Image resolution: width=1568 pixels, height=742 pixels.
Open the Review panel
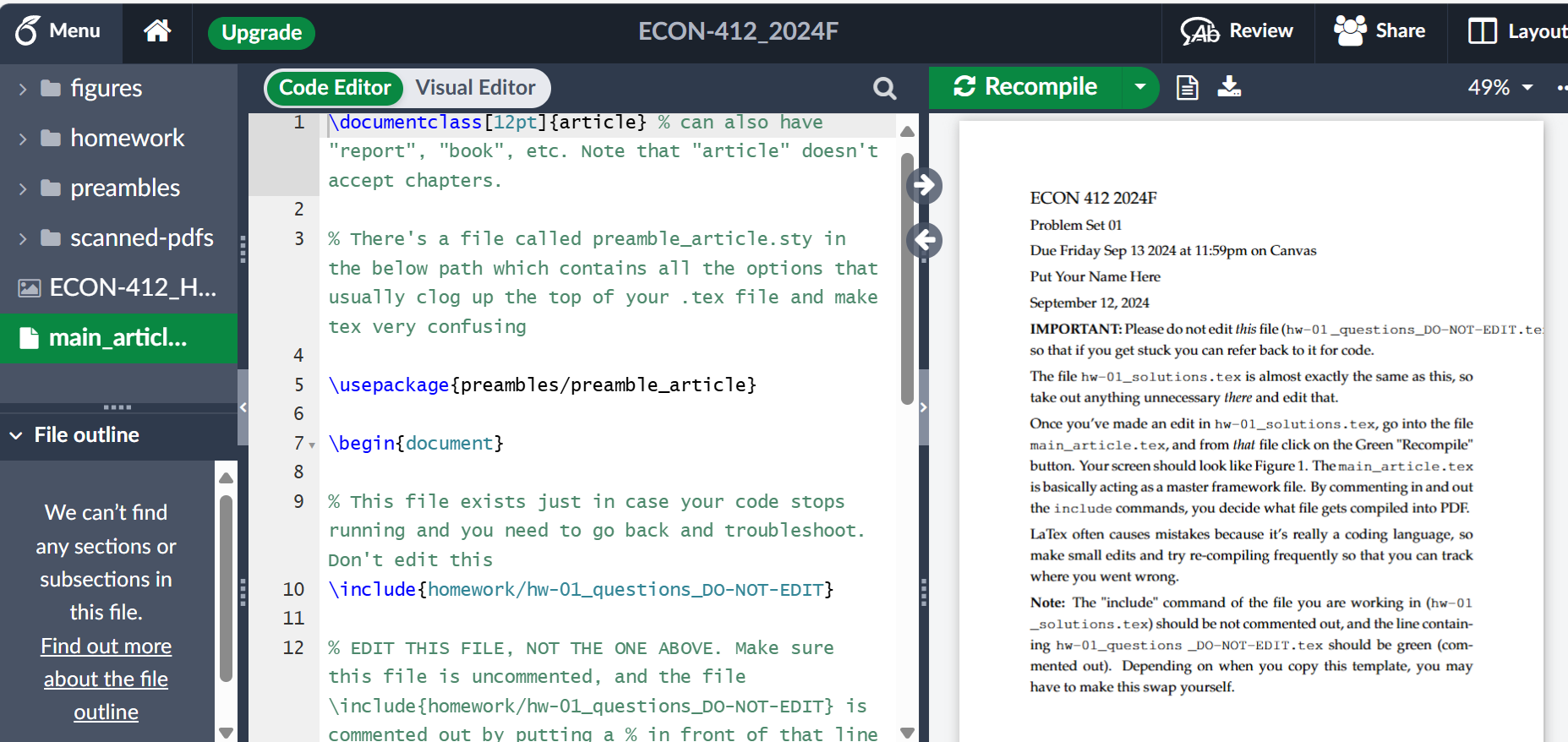[x=1237, y=31]
